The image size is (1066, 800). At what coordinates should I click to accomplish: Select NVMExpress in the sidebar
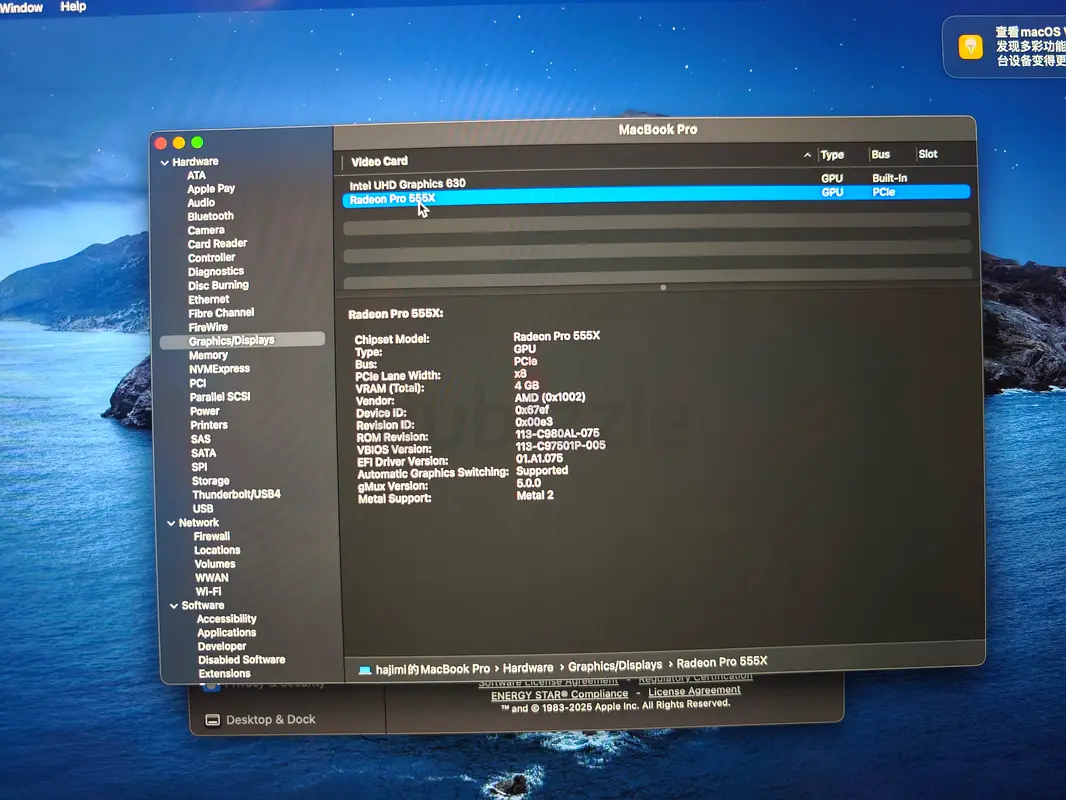pyautogui.click(x=220, y=369)
